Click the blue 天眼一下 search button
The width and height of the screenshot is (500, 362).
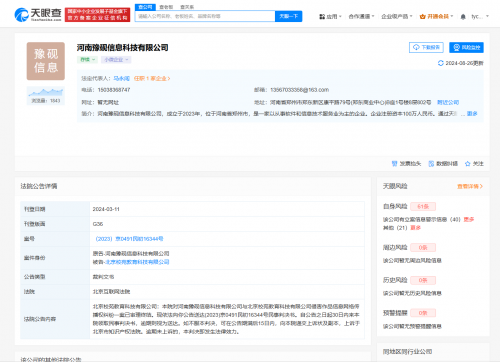coord(288,16)
